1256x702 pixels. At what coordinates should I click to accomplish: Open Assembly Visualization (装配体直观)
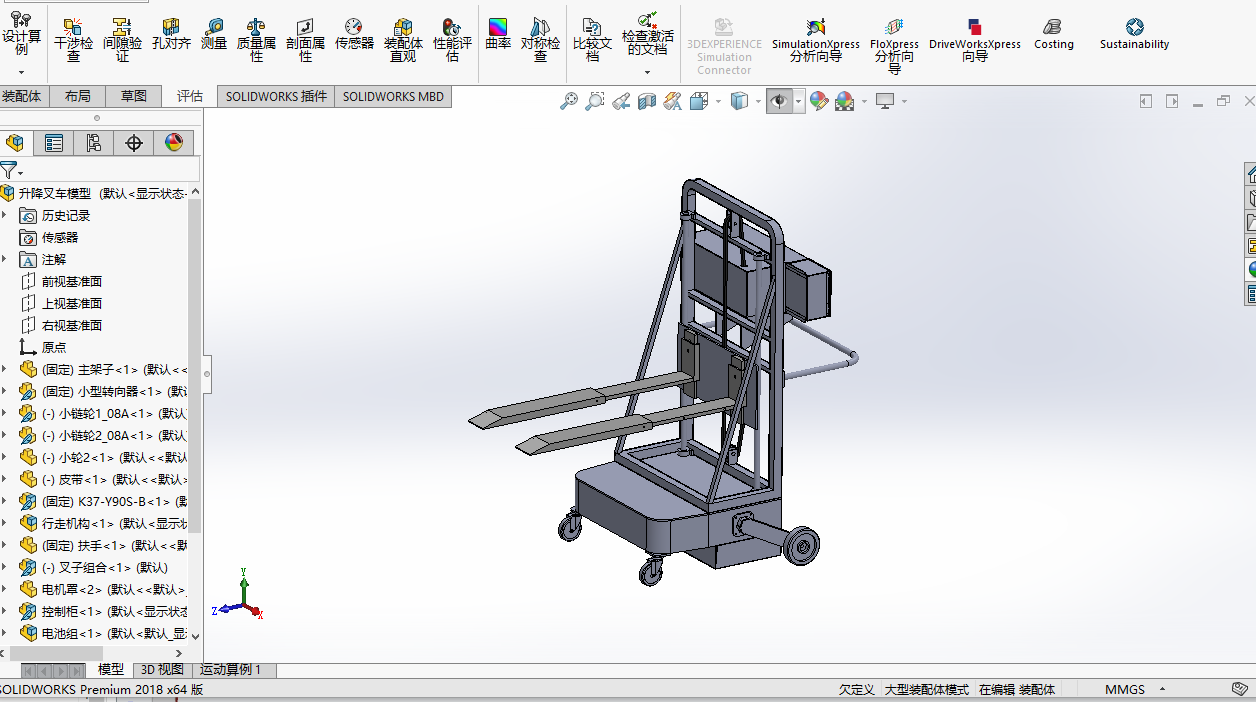pos(403,40)
